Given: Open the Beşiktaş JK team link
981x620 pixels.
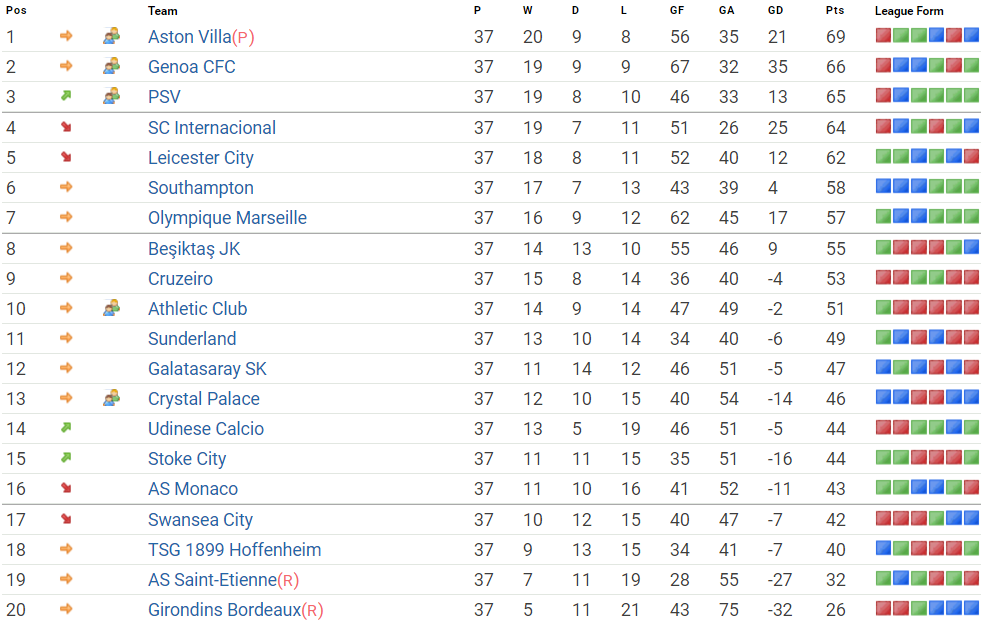Looking at the screenshot, I should pyautogui.click(x=194, y=248).
